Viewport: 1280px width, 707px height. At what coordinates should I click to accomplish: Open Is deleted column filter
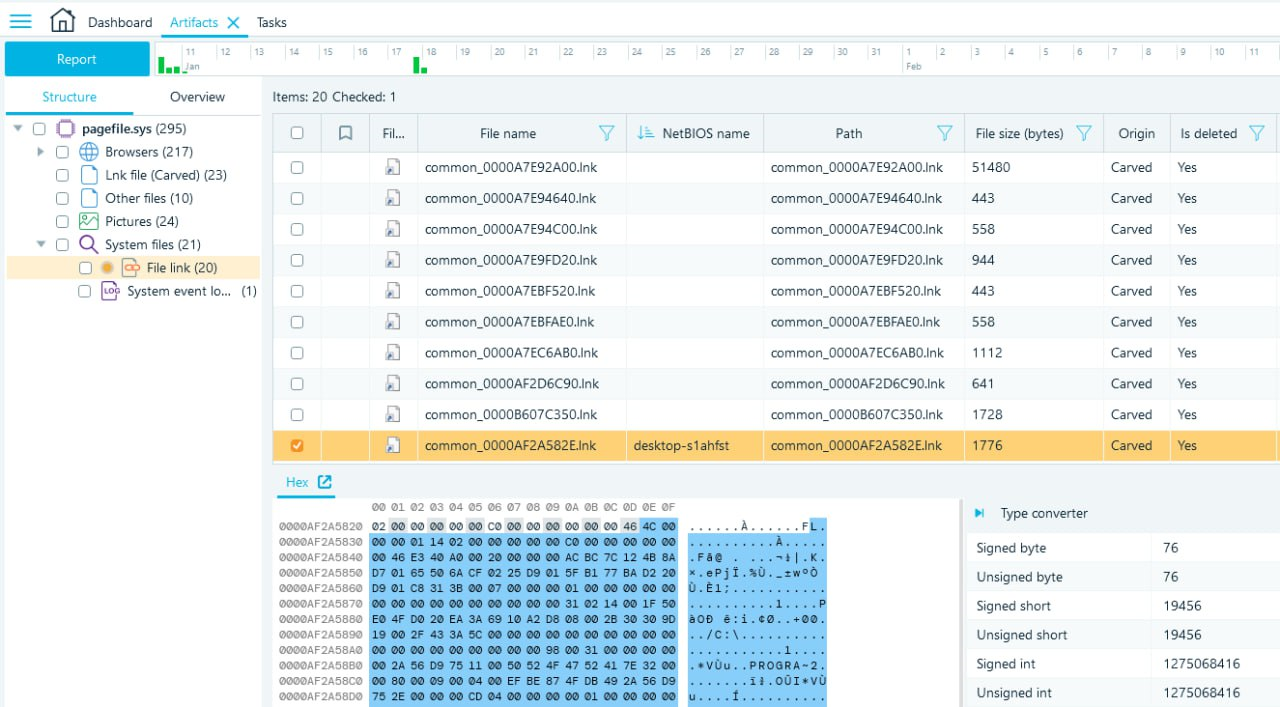[1257, 133]
